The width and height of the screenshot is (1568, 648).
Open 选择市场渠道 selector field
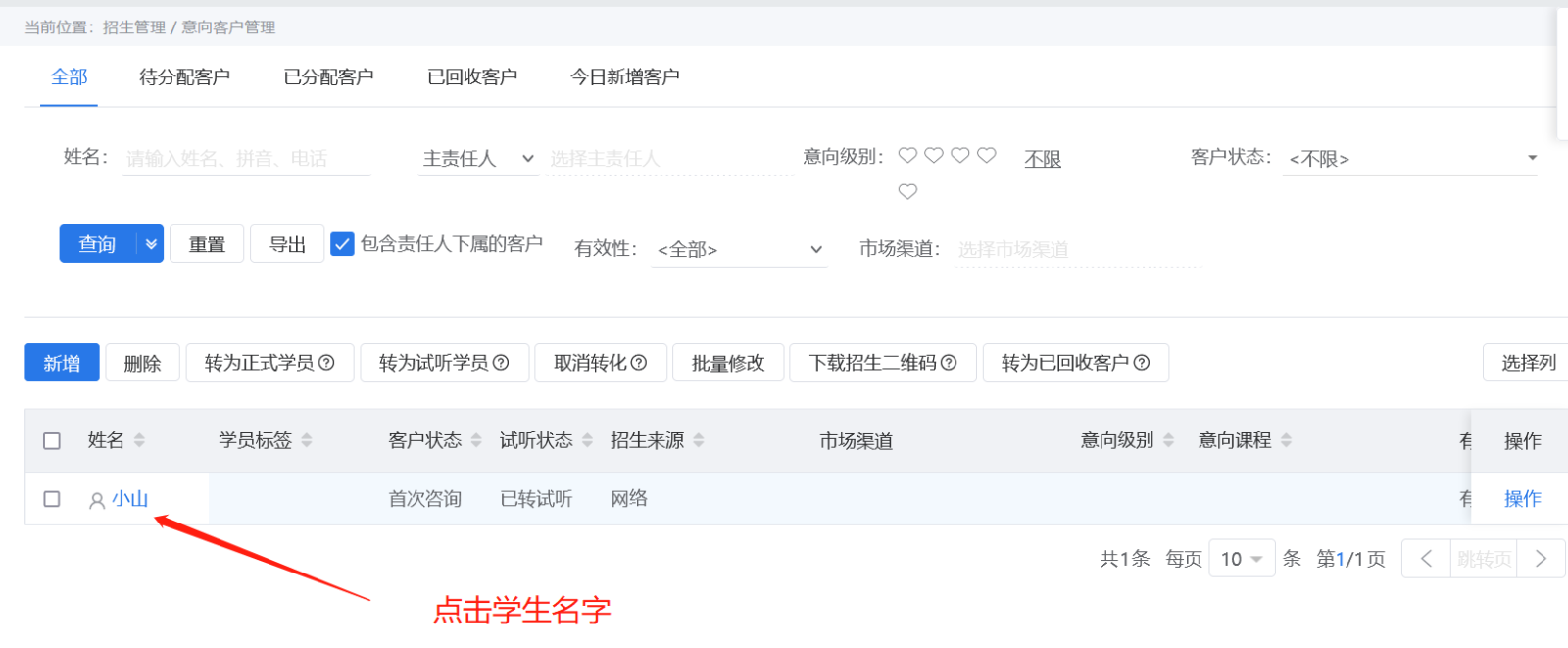pos(1078,249)
